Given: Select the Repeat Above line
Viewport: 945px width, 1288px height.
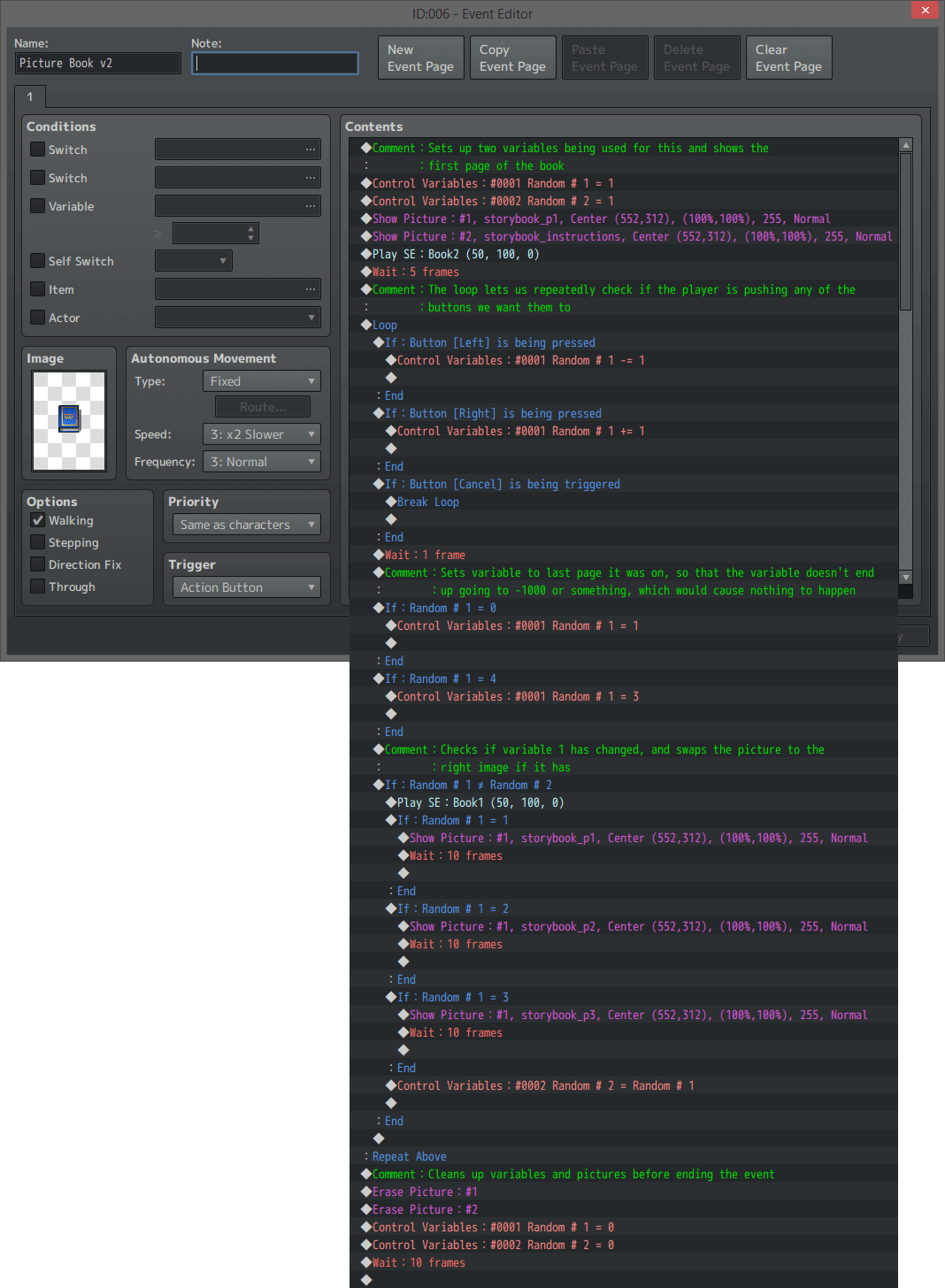Looking at the screenshot, I should 624,1156.
